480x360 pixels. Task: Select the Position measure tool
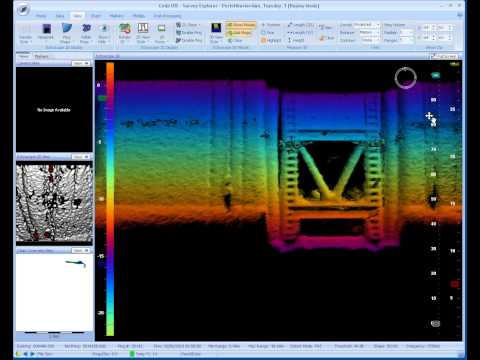271,25
